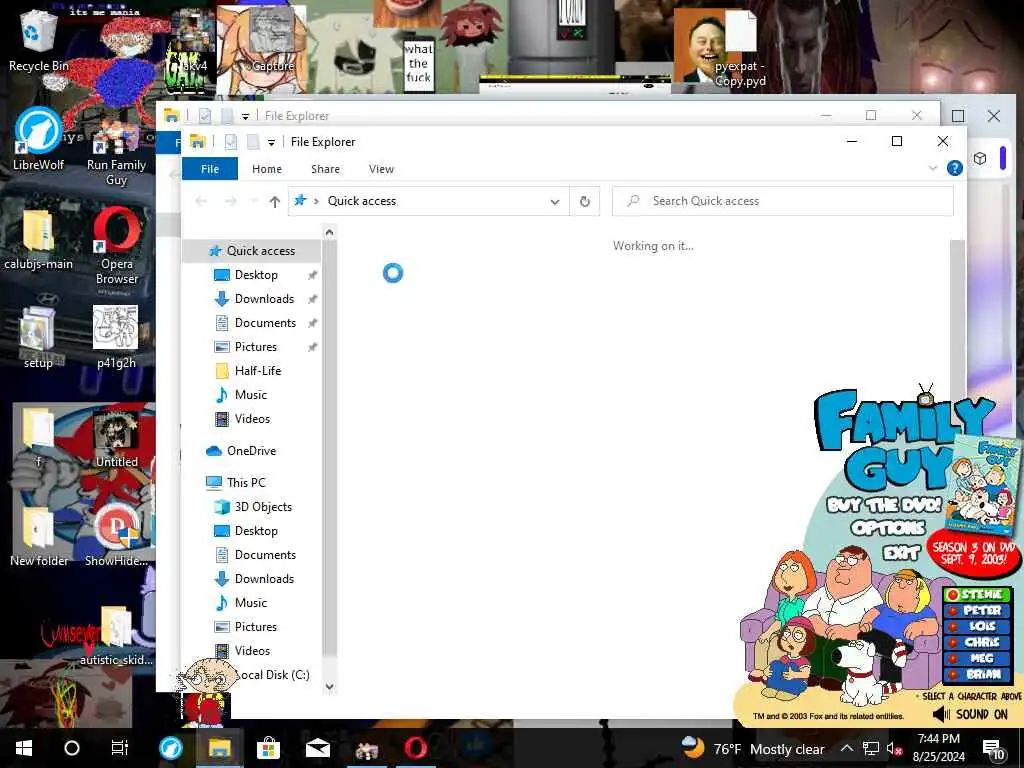
Task: Click LibreWolf icon in taskbar
Action: point(171,748)
